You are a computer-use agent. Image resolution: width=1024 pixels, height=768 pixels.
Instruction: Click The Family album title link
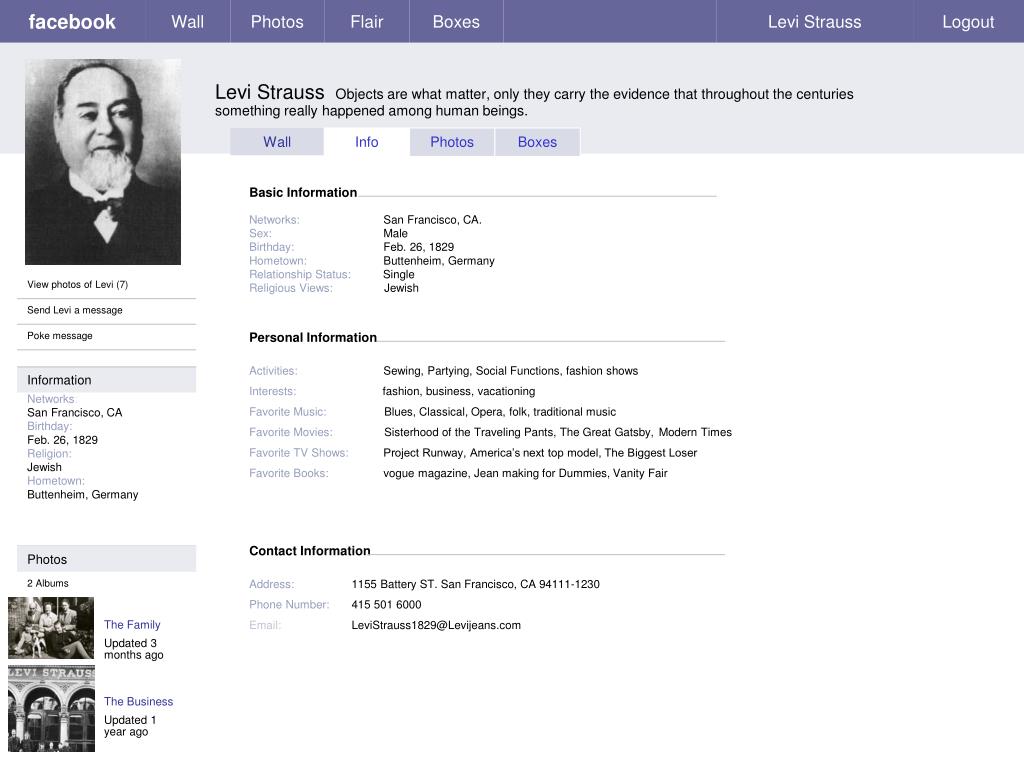pos(132,624)
